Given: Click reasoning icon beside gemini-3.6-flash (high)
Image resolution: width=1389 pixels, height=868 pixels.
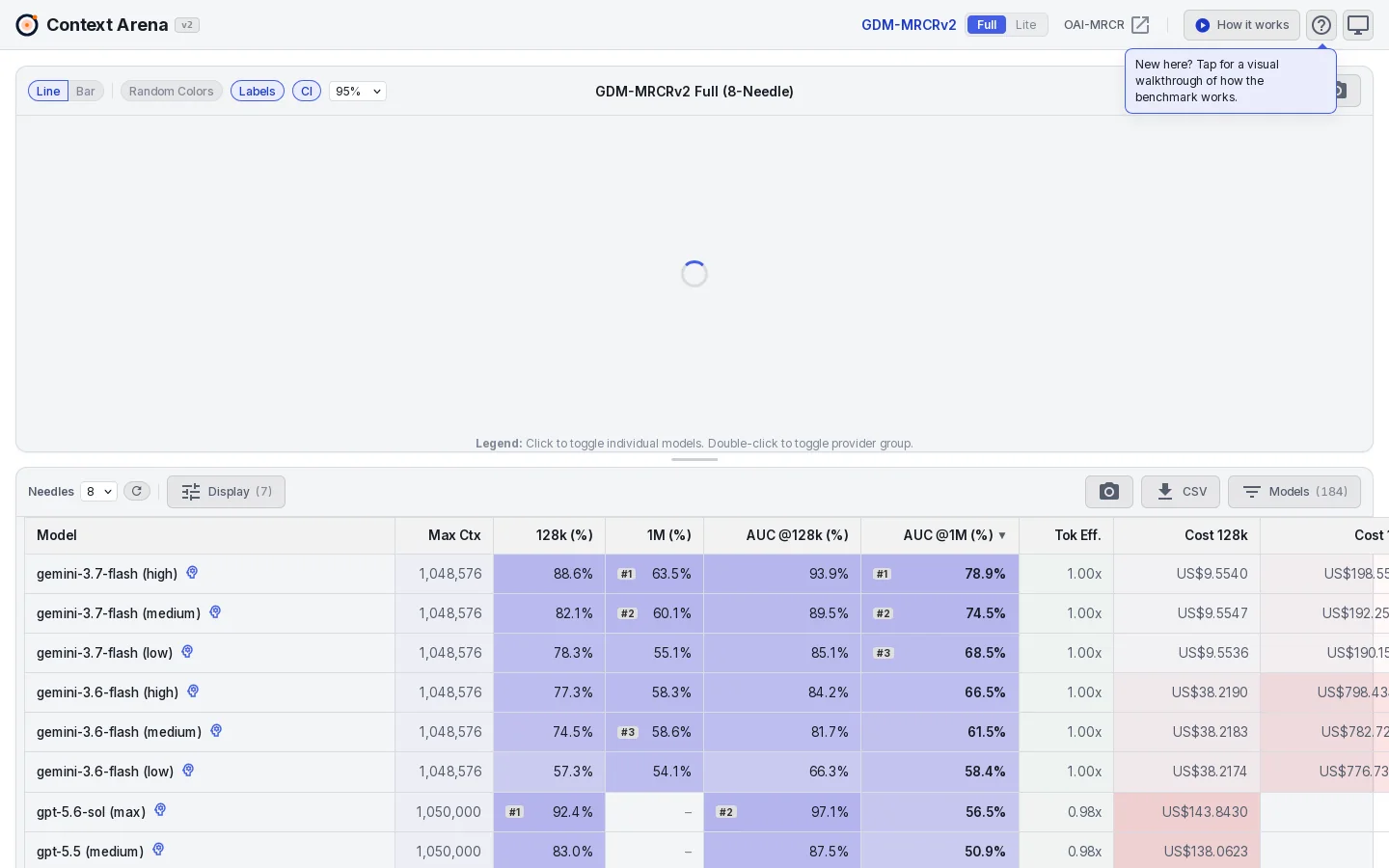Looking at the screenshot, I should coord(193,692).
